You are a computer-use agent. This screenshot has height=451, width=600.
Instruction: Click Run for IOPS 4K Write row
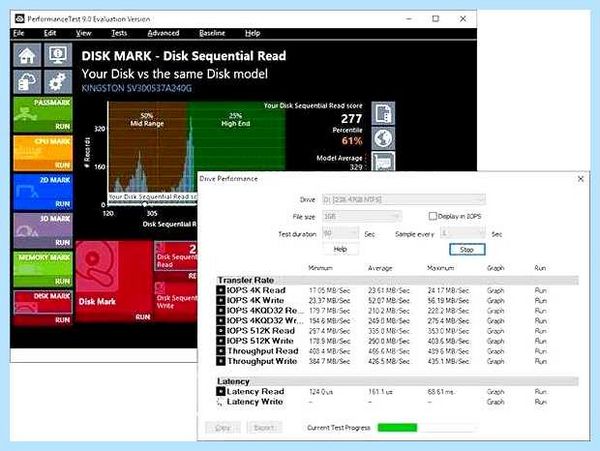(x=541, y=301)
